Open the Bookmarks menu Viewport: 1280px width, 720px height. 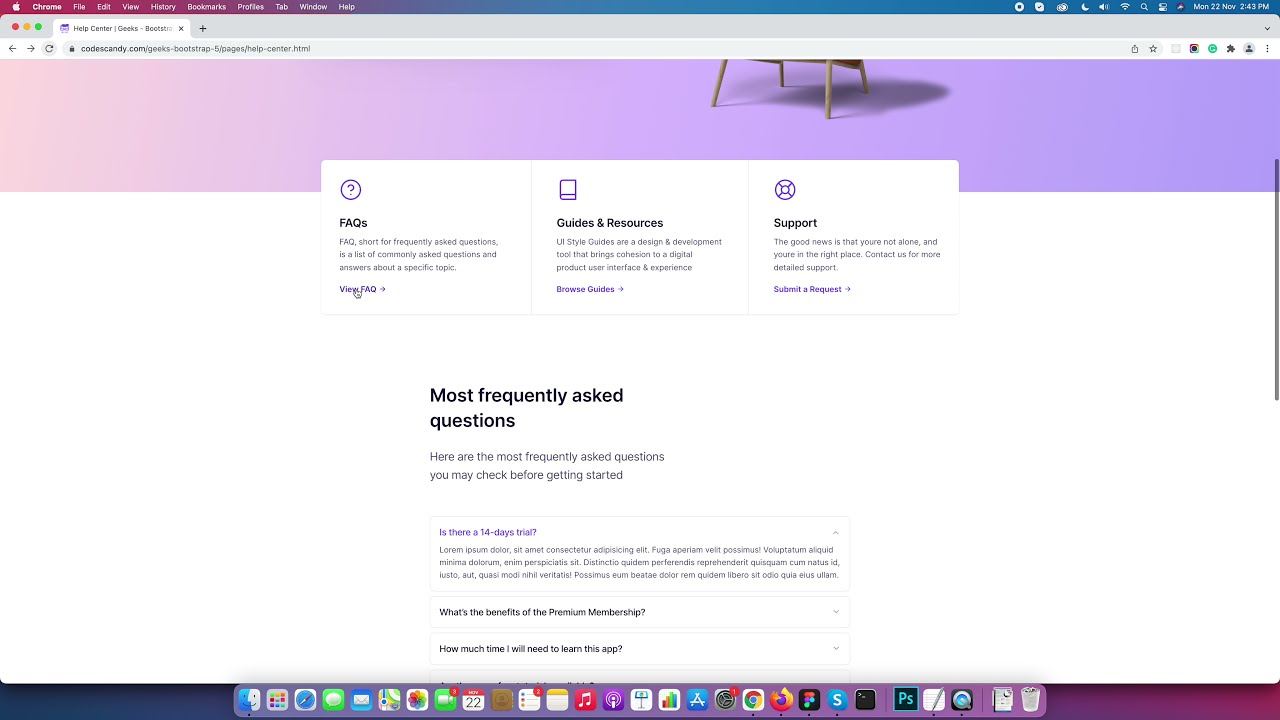(x=207, y=7)
